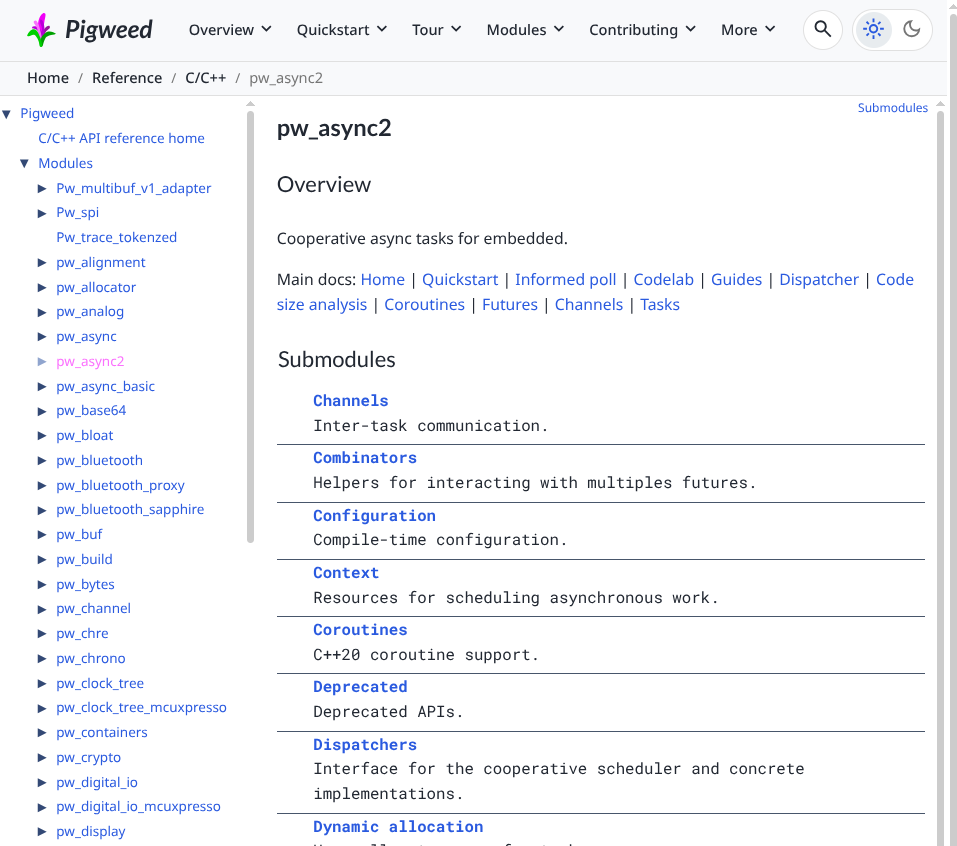Open the Quickstart main docs link
Viewport: 957px width, 846px height.
[x=460, y=280]
